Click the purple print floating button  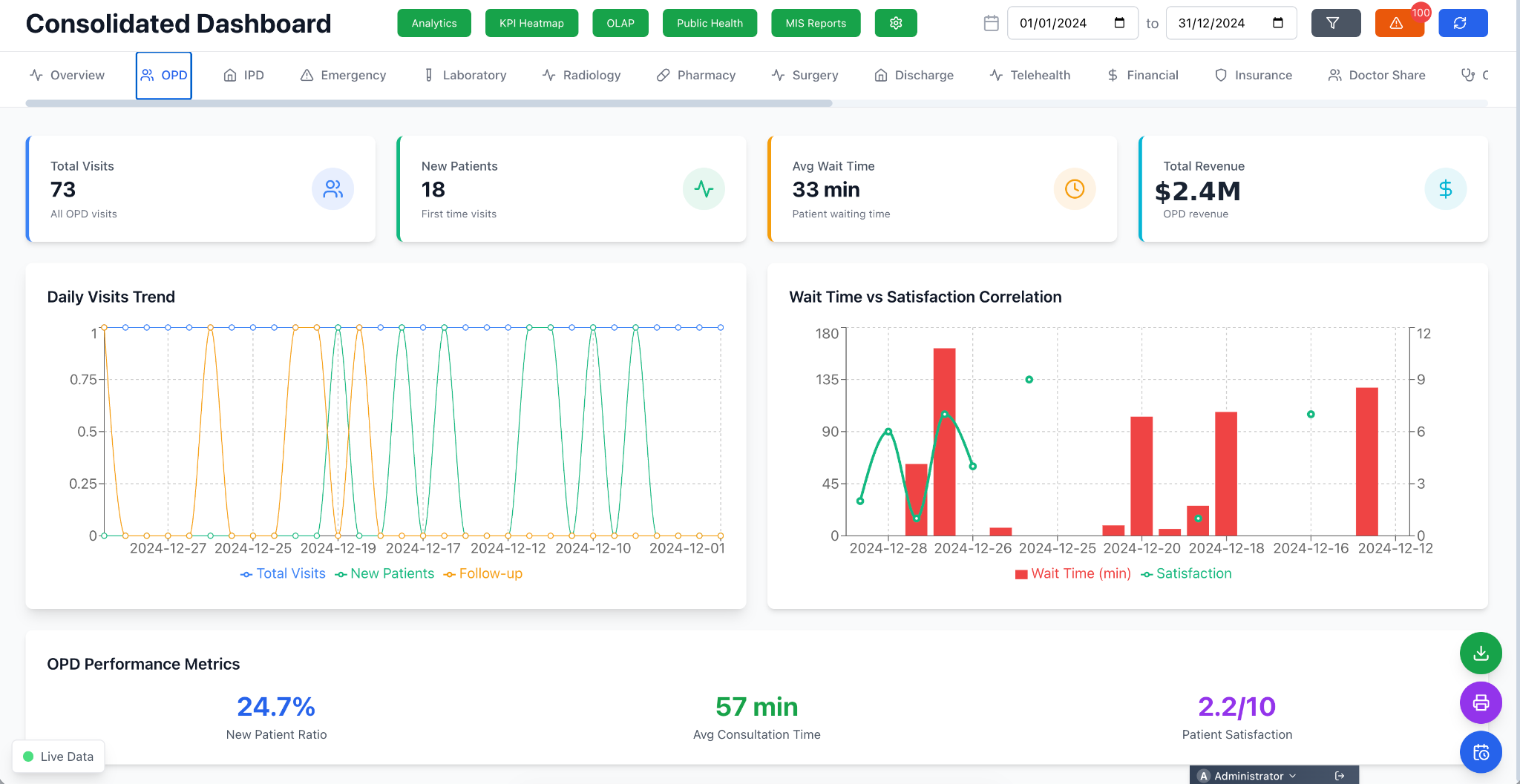pos(1481,702)
